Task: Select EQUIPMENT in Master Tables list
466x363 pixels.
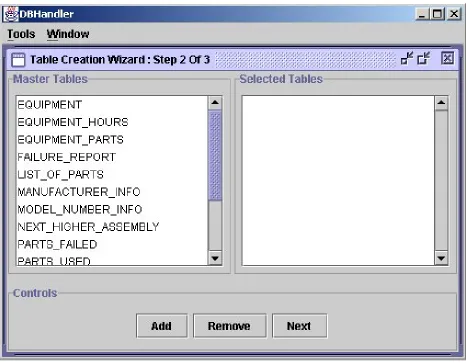Action: (112, 105)
